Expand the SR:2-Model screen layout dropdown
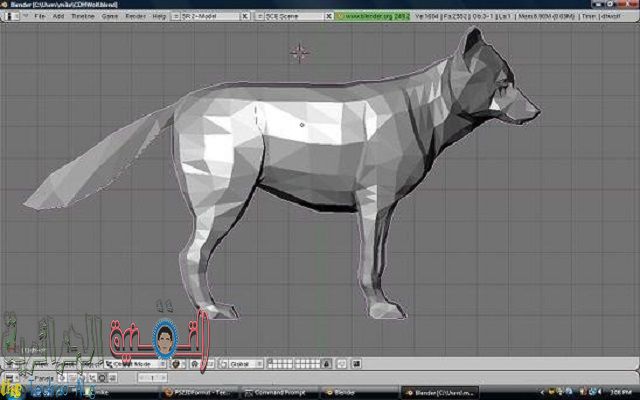 (211, 19)
